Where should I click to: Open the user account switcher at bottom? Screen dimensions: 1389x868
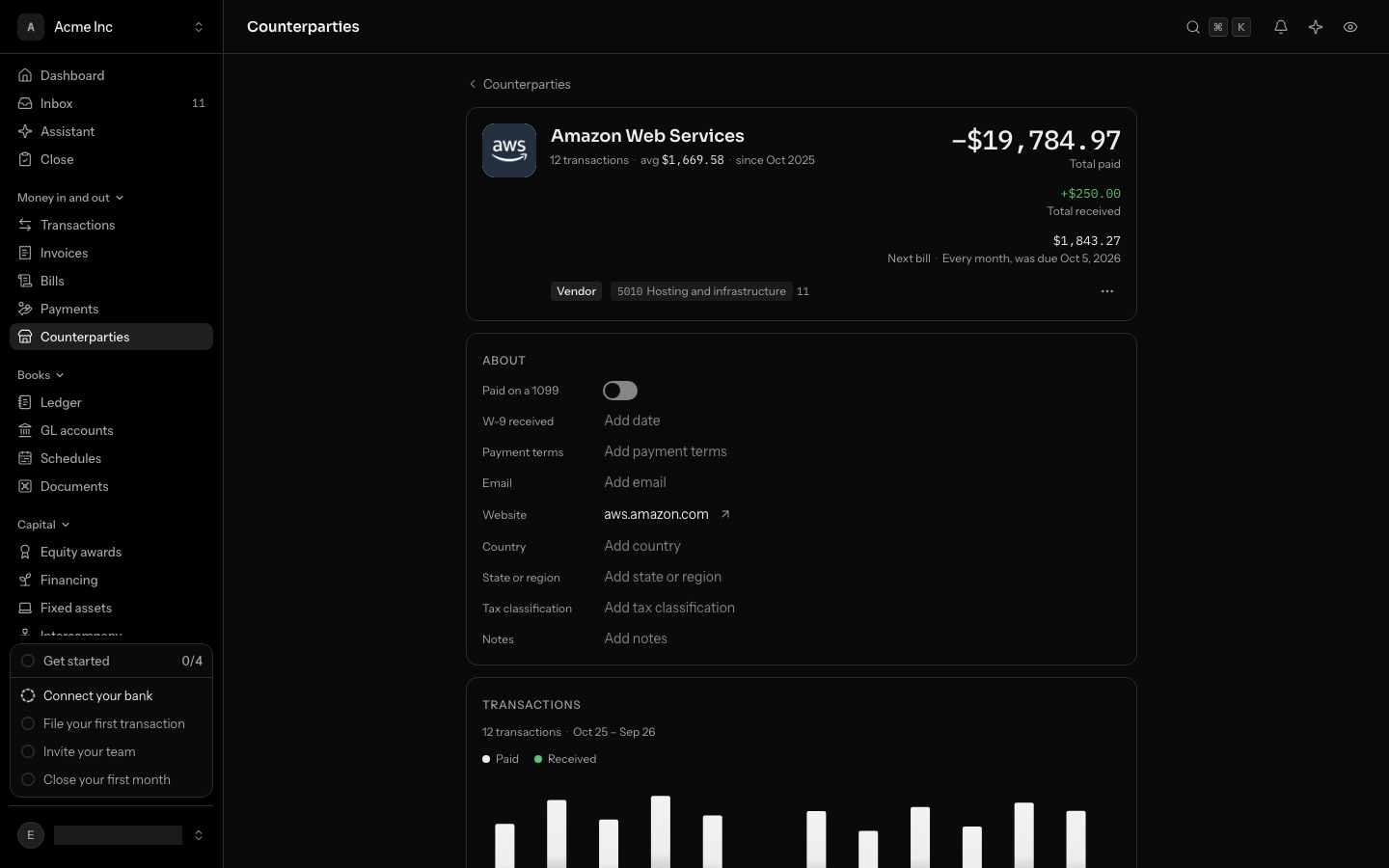(x=111, y=835)
